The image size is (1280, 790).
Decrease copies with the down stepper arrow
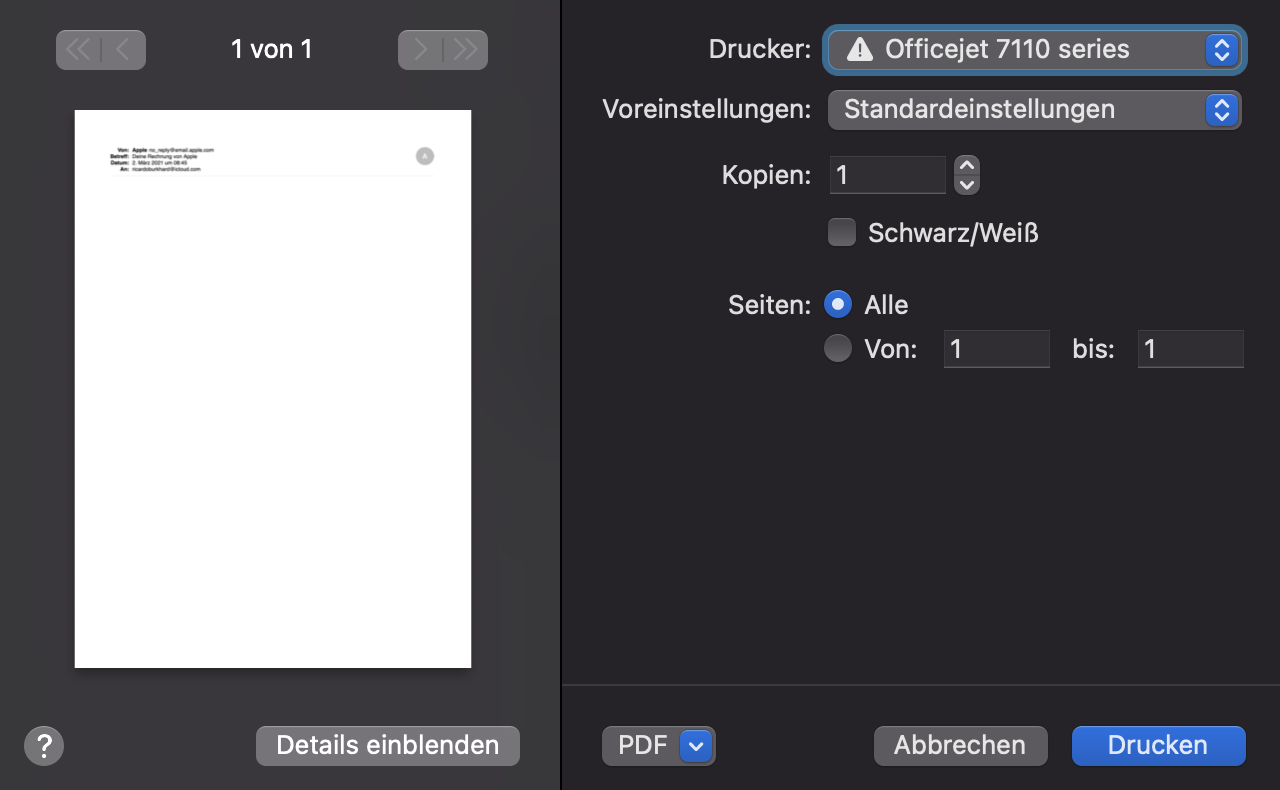tap(966, 185)
